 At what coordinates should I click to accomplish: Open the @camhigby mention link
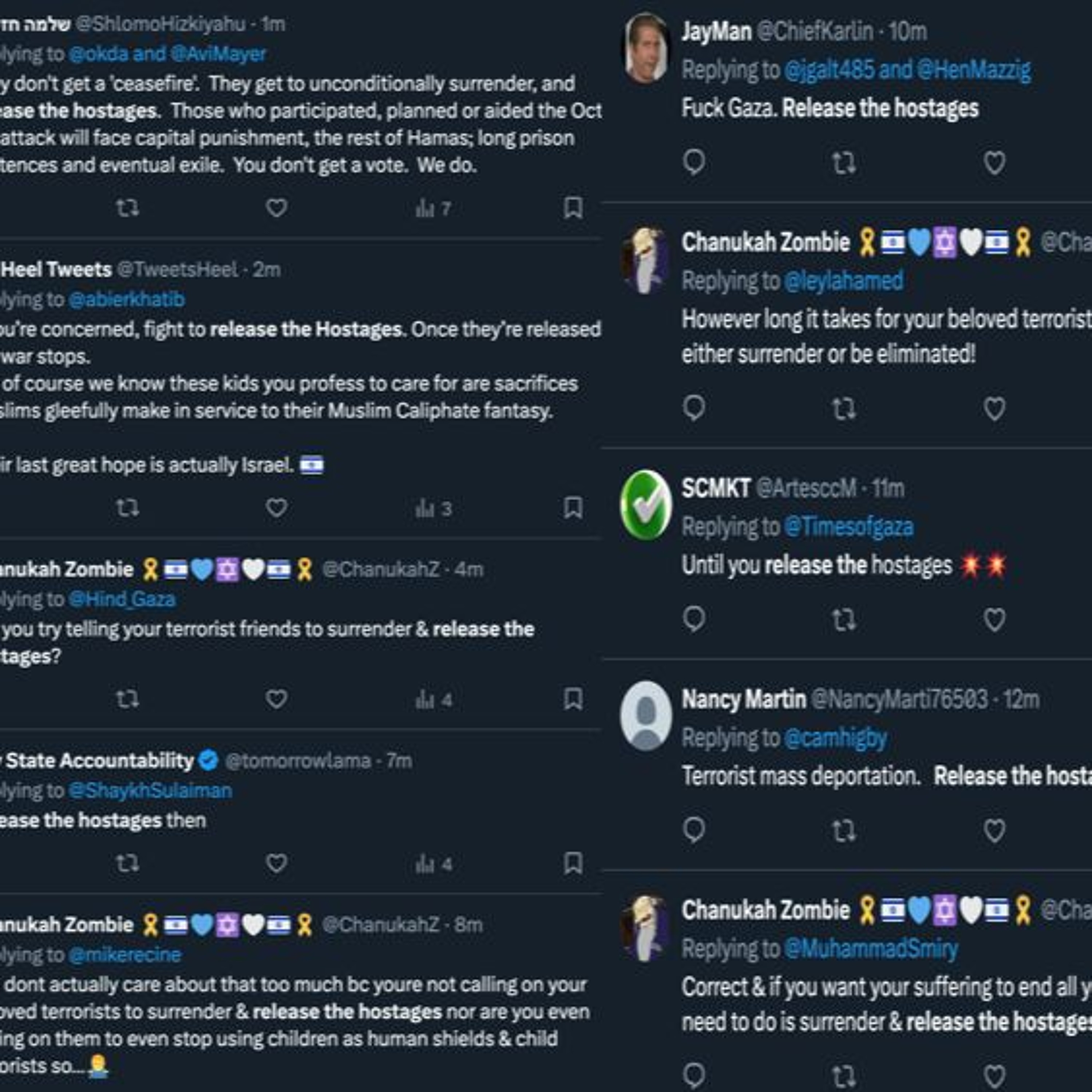coord(835,737)
